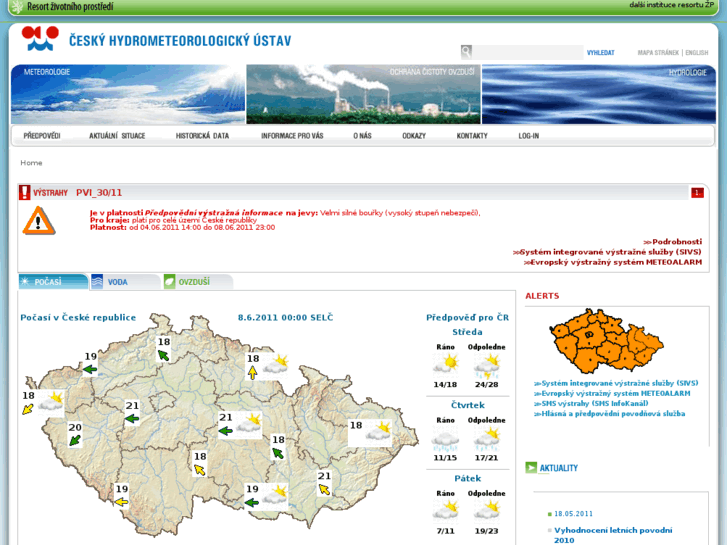Switch to the VODA tab
This screenshot has height=545, width=727.
125,282
